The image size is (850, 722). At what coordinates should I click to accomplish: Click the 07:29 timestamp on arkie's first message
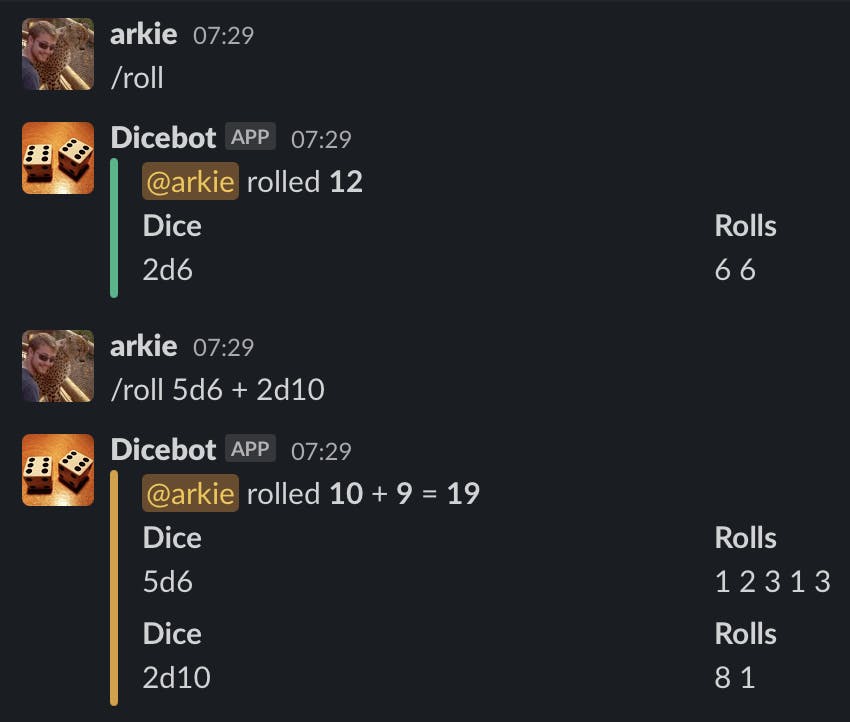(x=224, y=34)
